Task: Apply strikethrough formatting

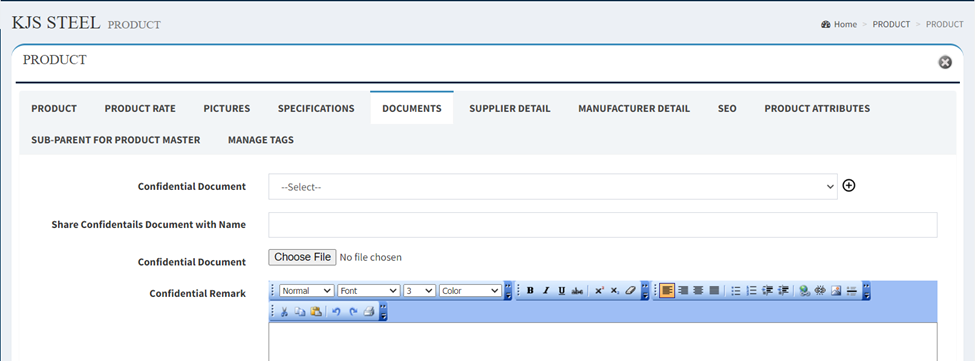Action: click(577, 290)
